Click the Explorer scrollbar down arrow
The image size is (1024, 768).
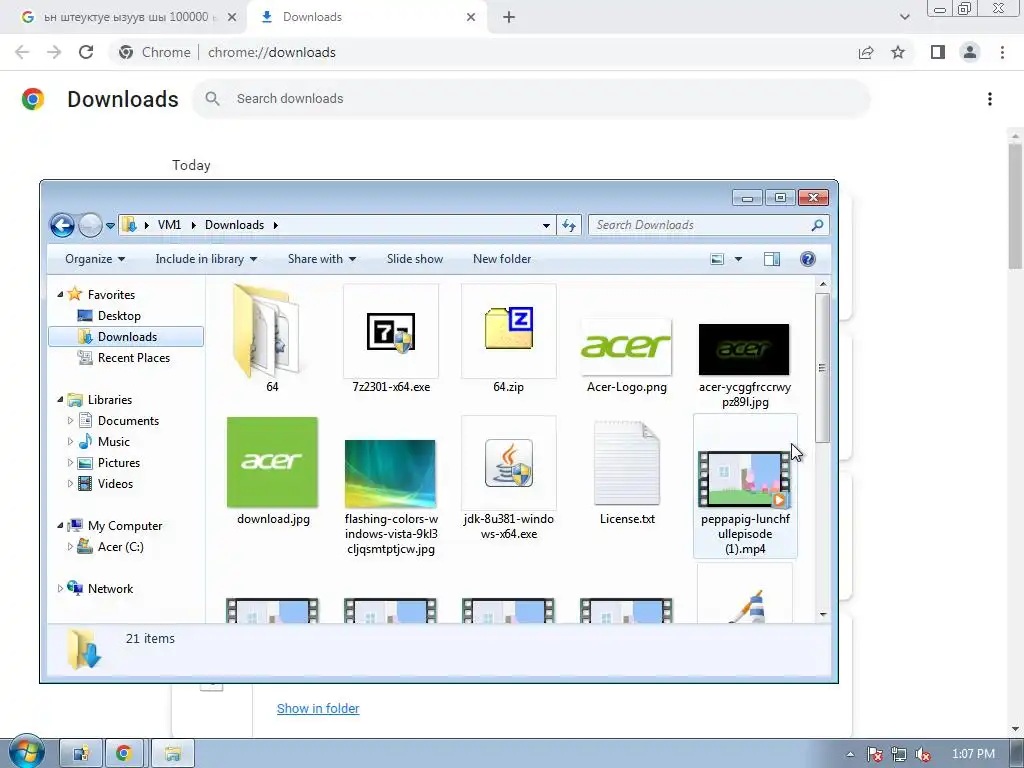(822, 614)
